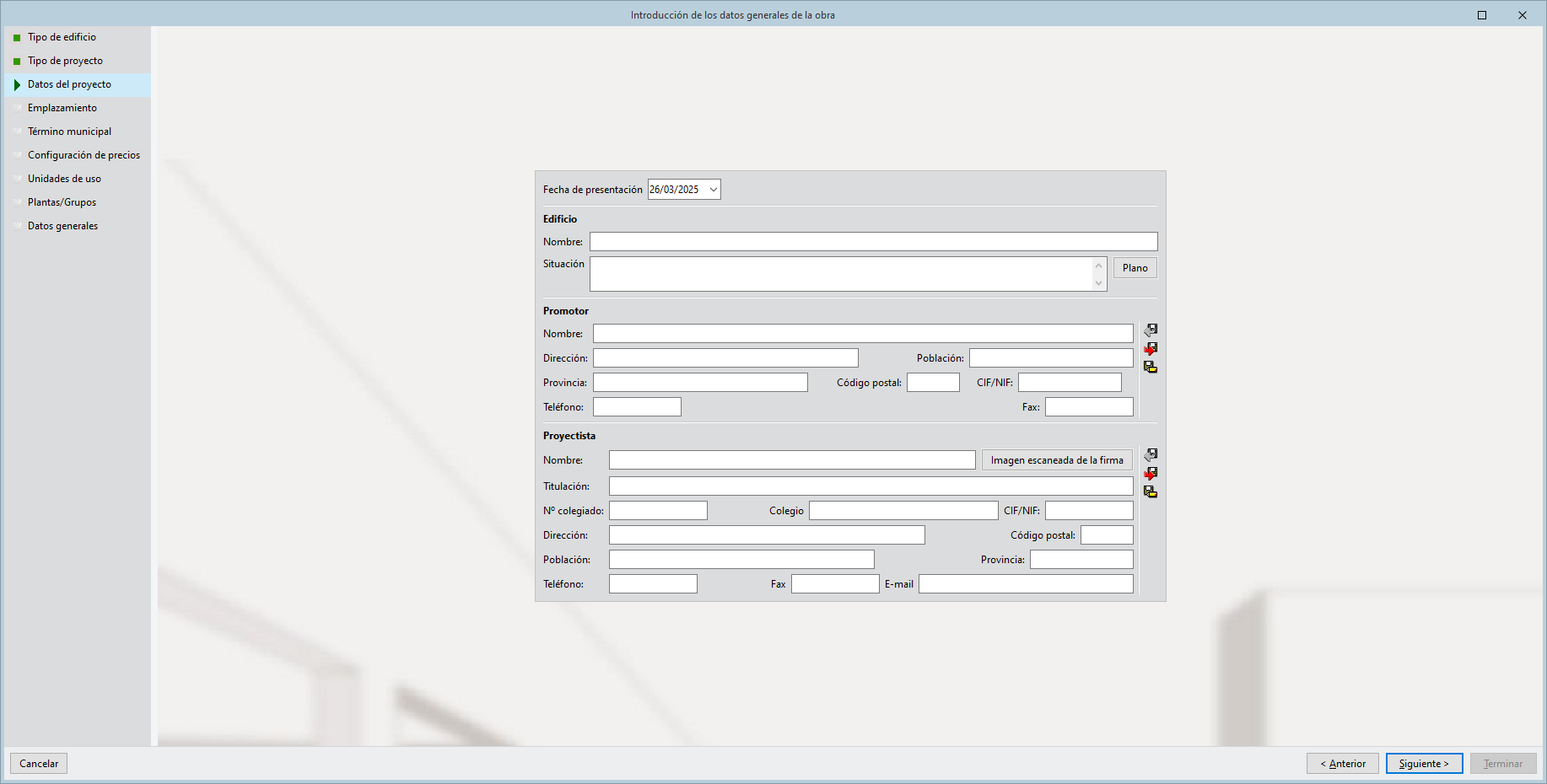The width and height of the screenshot is (1547, 784).
Task: Go back with the Anterior button
Action: click(1343, 764)
